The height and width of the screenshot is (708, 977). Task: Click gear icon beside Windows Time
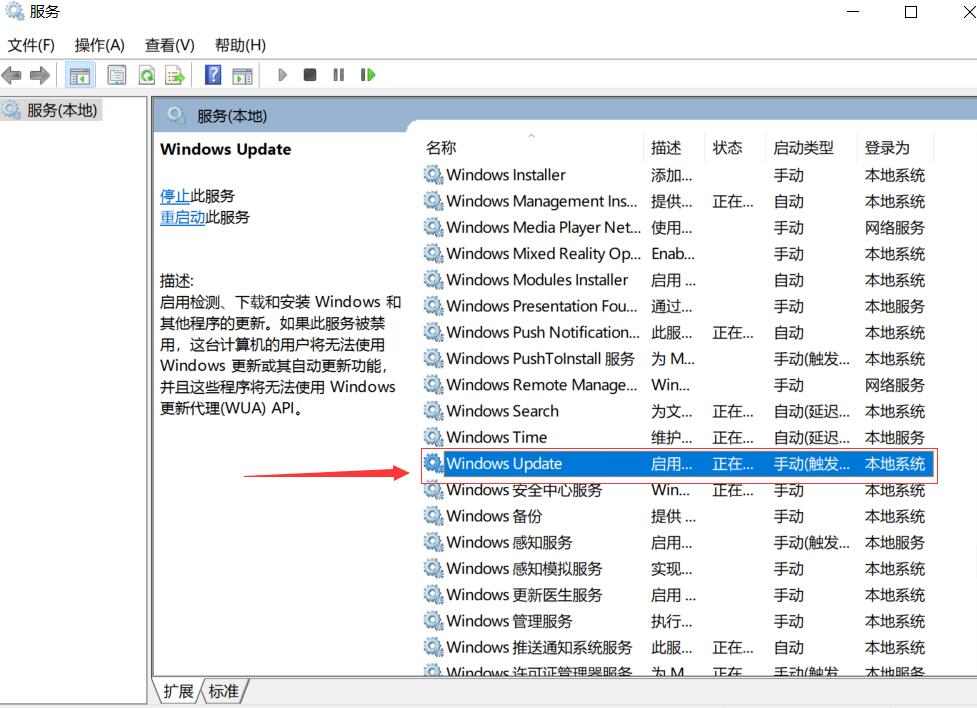(x=433, y=436)
